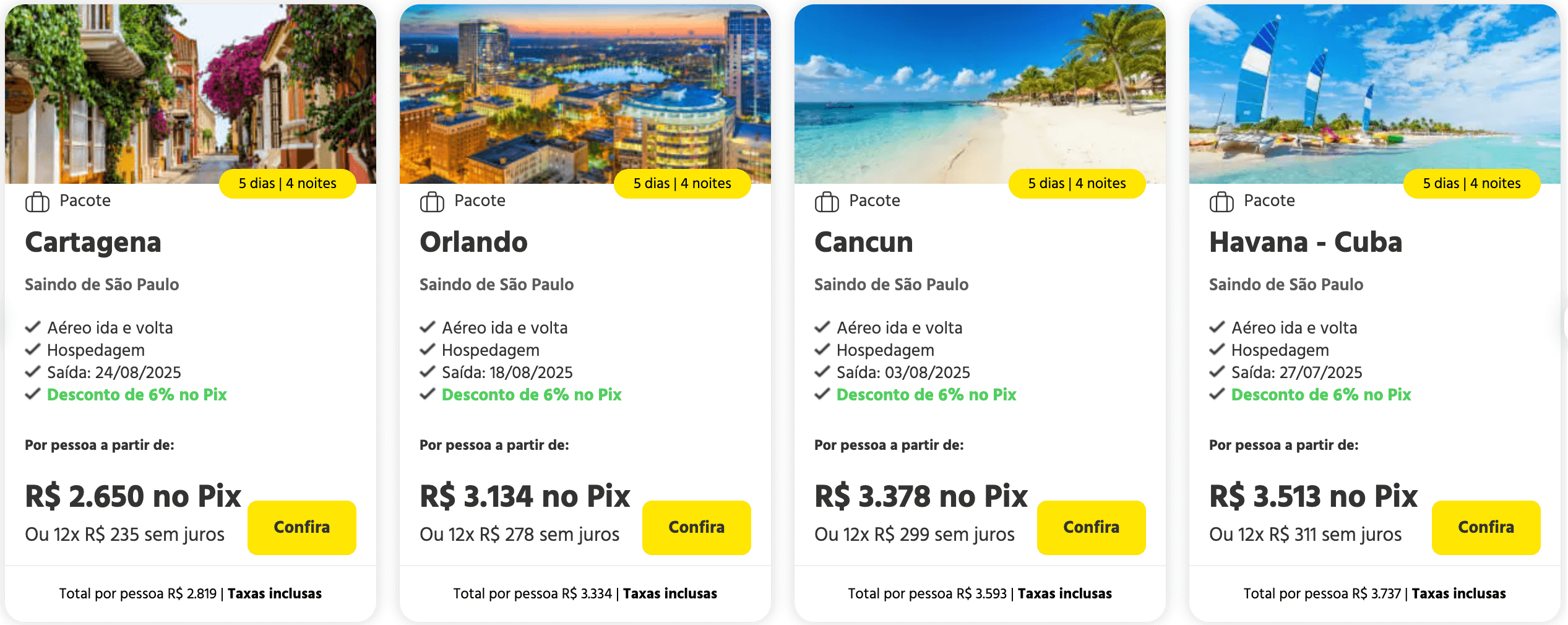Click the checkmark beside Saída: 03/08/2025 on Cancun
The image size is (1568, 625).
[x=821, y=372]
